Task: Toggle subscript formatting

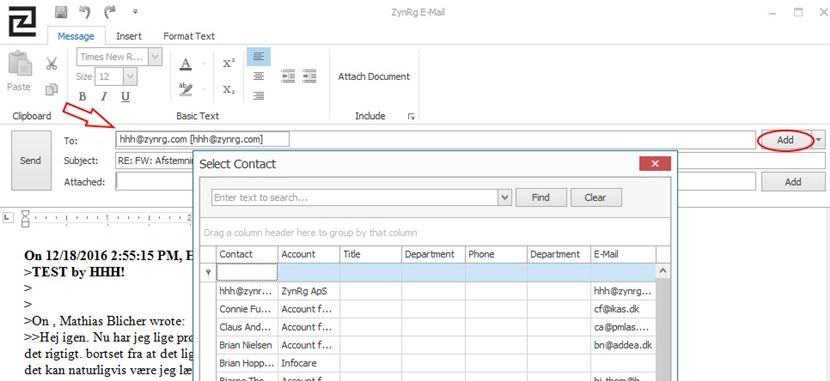Action: pyautogui.click(x=229, y=89)
